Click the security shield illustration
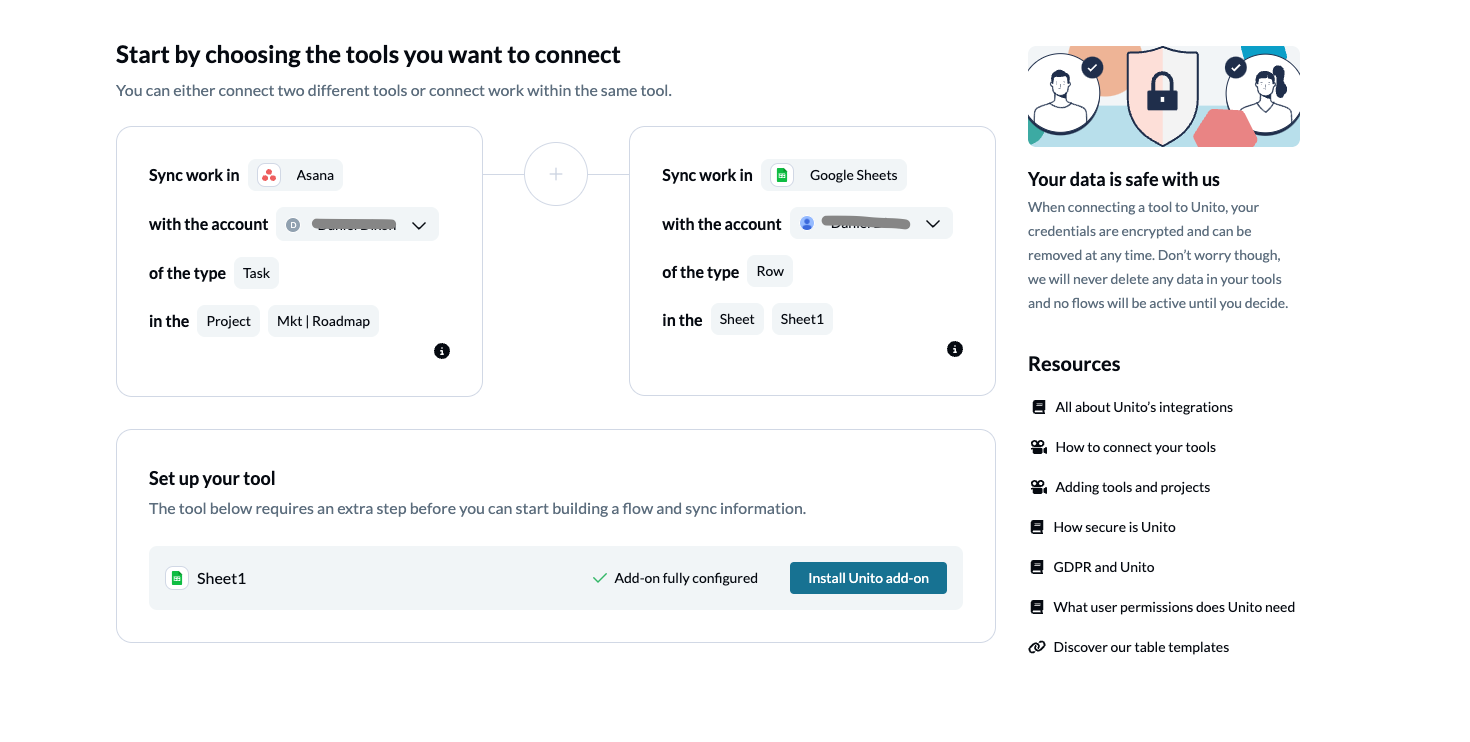The image size is (1470, 742). click(1162, 96)
